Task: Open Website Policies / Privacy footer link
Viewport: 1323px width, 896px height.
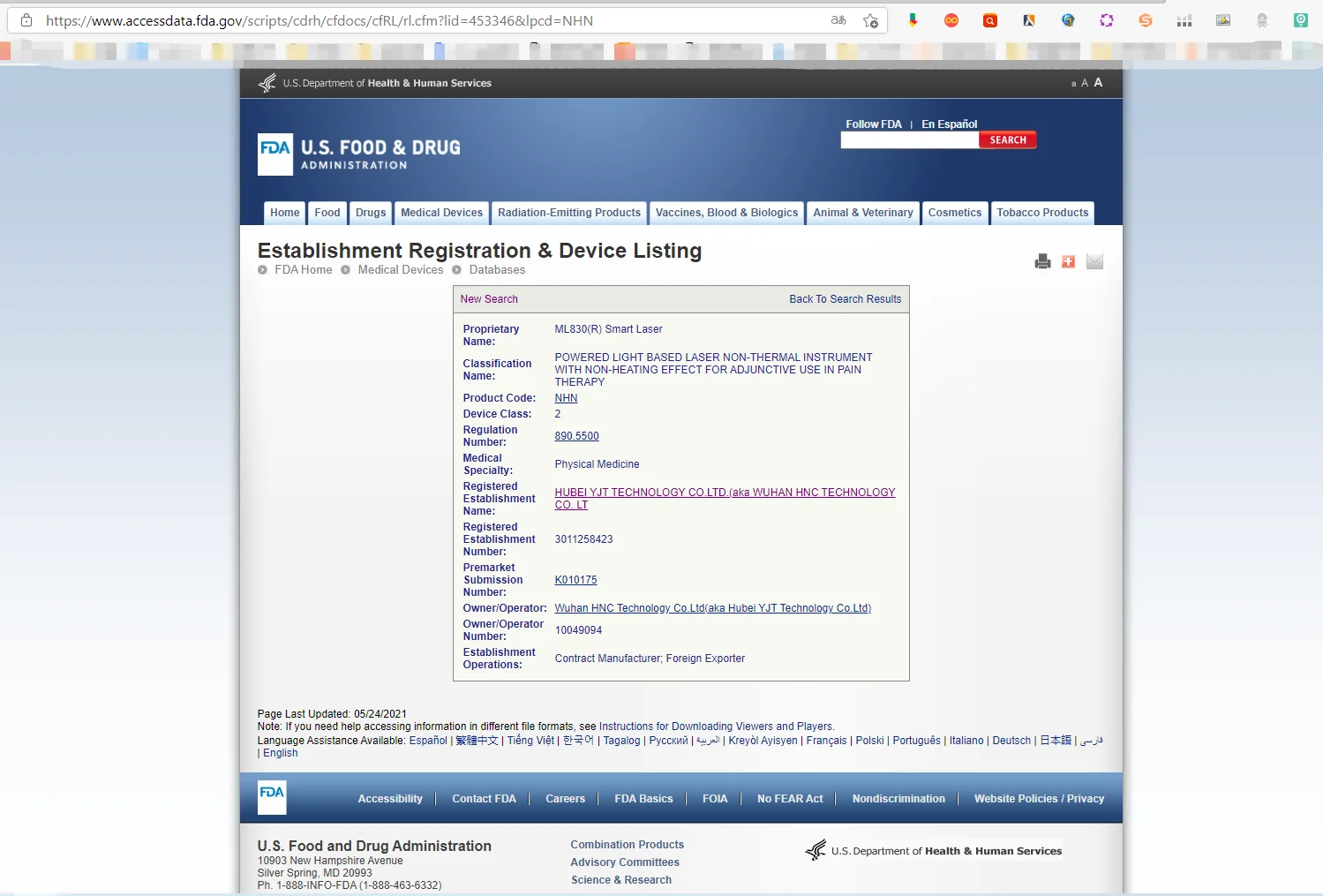Action: coord(1039,799)
